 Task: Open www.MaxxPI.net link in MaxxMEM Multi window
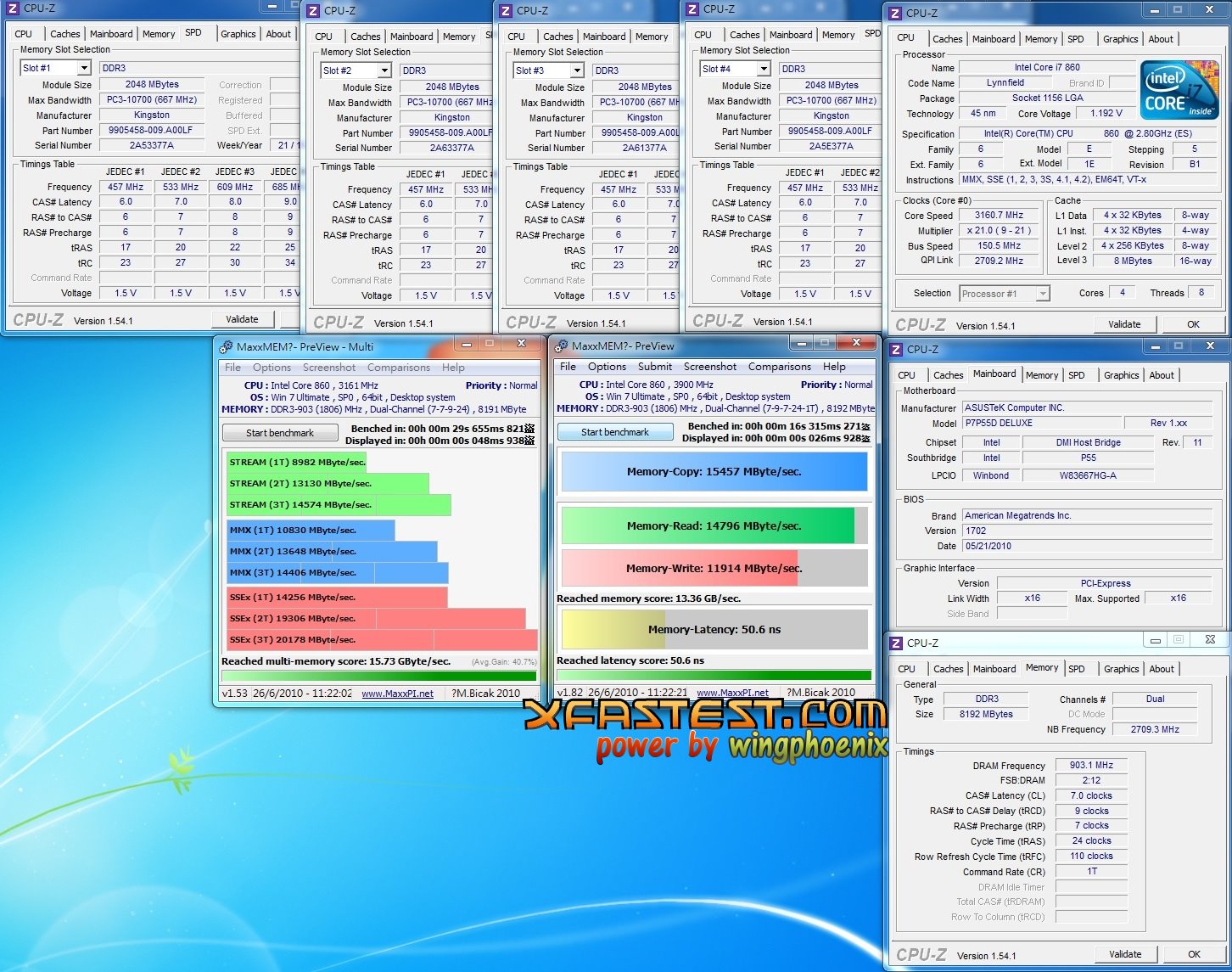tap(397, 694)
